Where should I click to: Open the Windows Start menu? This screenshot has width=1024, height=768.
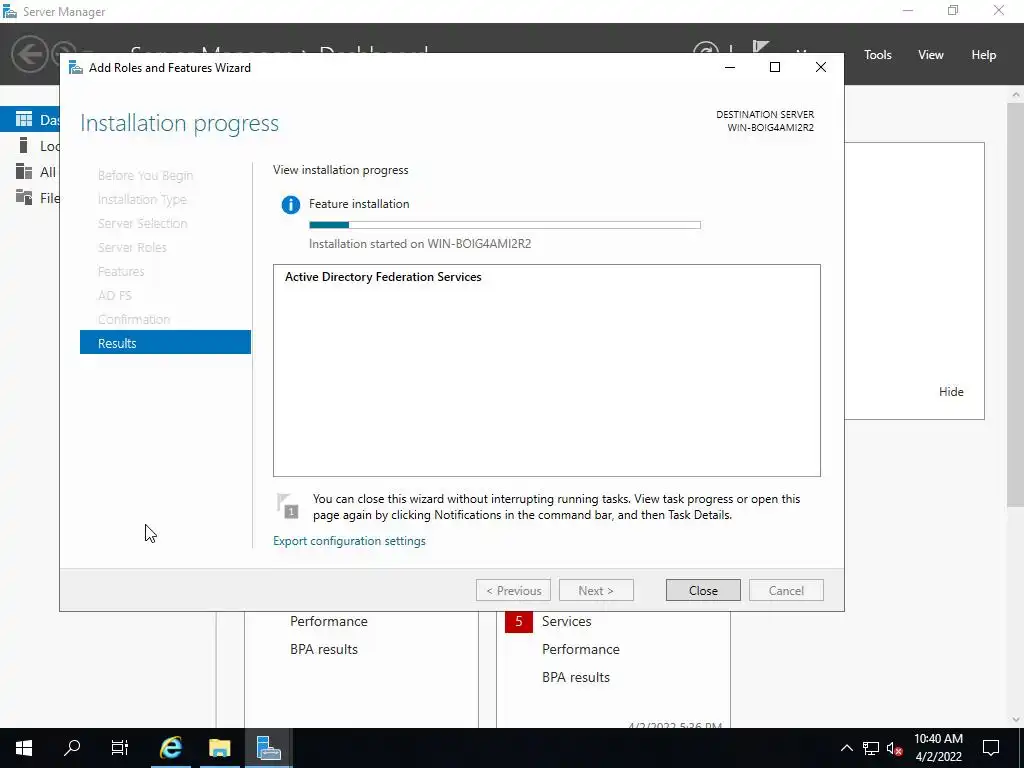[24, 748]
